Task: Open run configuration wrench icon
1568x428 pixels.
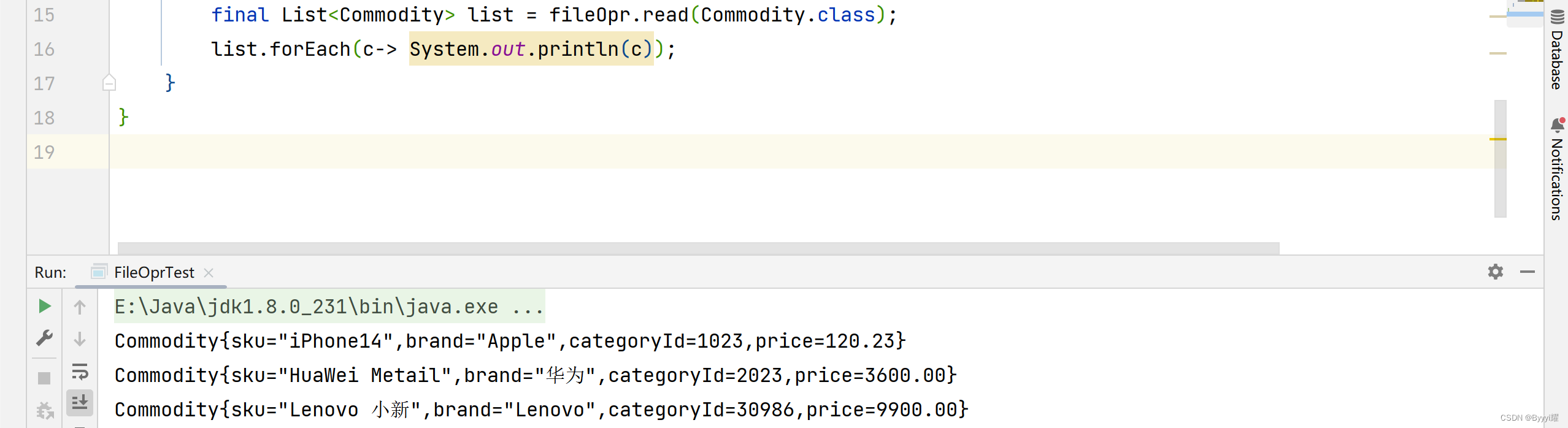Action: (44, 338)
